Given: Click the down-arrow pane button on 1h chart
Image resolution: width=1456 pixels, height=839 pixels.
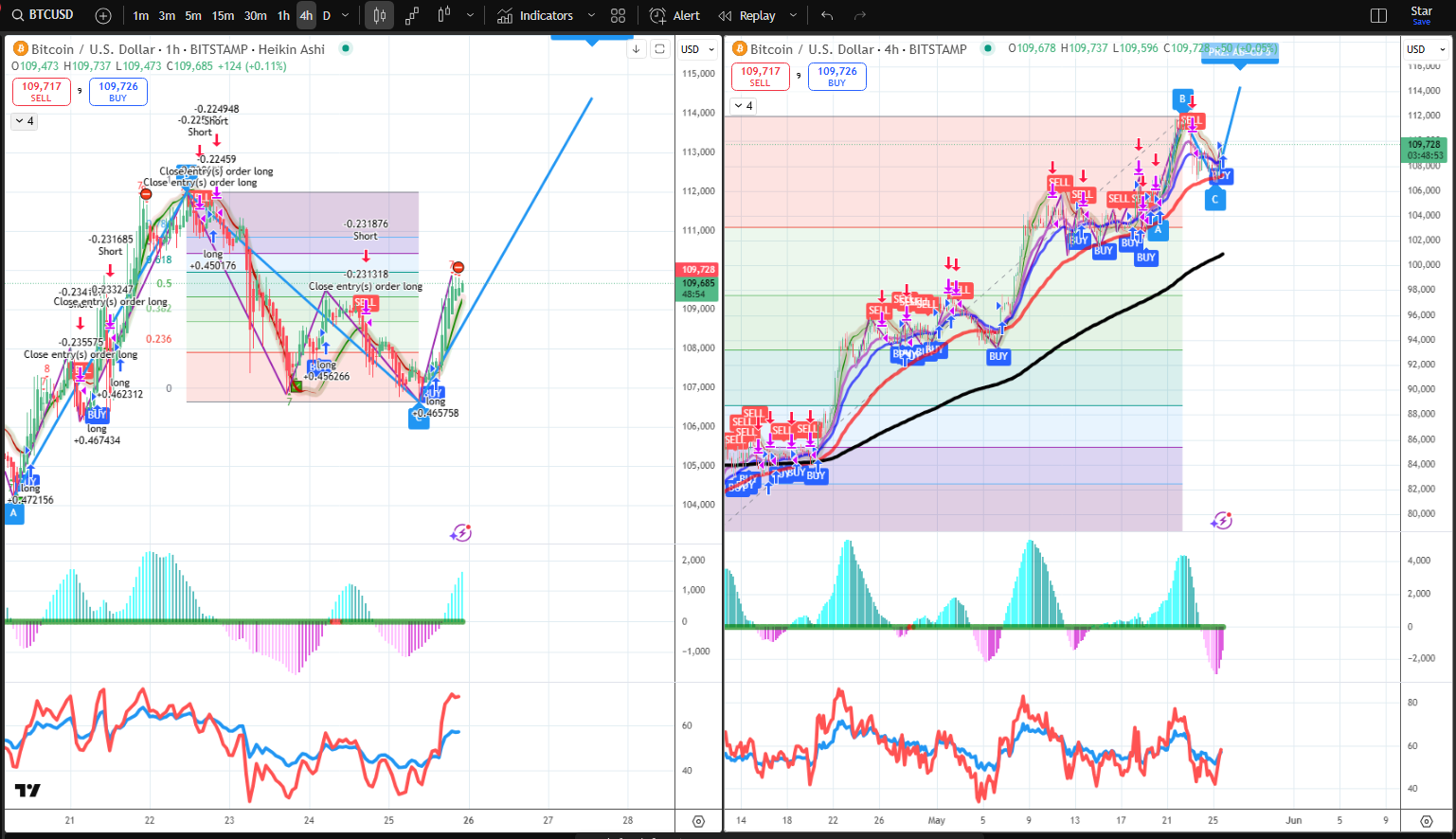Looking at the screenshot, I should 636,49.
